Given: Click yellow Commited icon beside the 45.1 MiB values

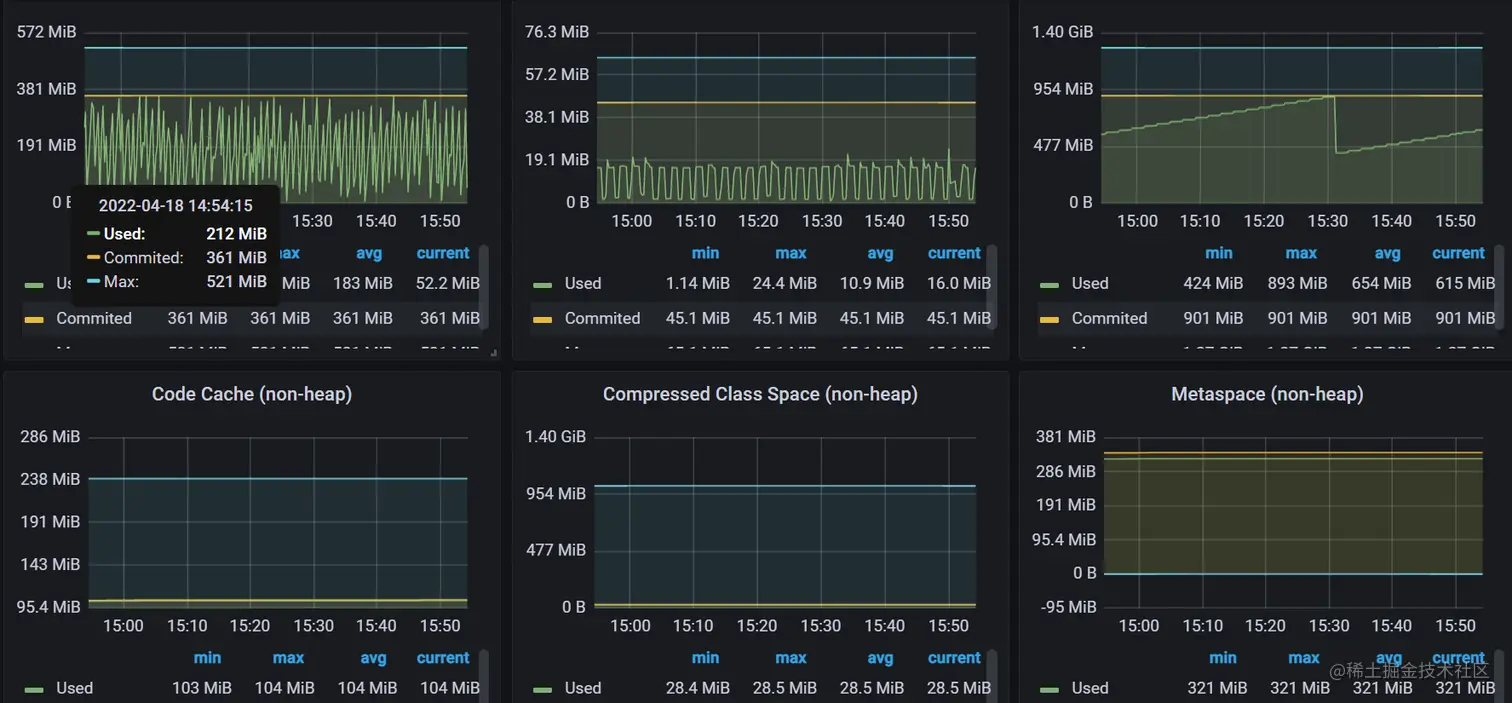Looking at the screenshot, I should 542,319.
